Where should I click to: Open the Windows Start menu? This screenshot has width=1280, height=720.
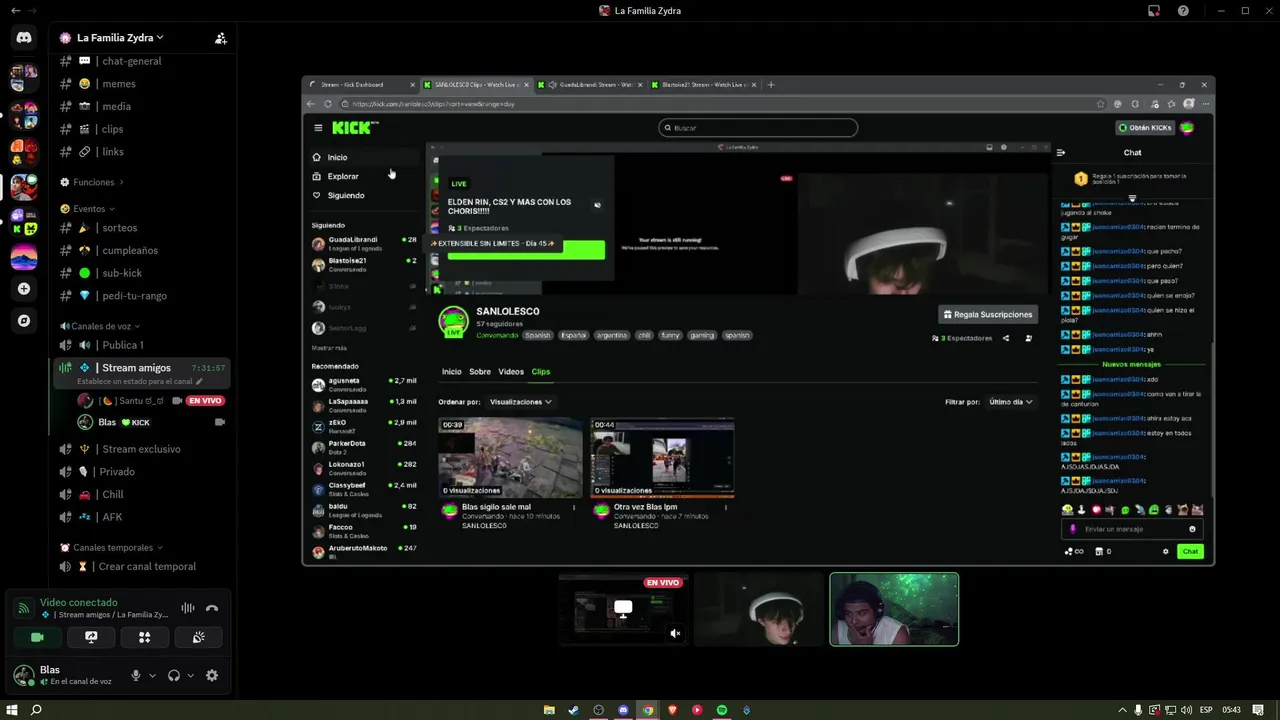[x=12, y=710]
